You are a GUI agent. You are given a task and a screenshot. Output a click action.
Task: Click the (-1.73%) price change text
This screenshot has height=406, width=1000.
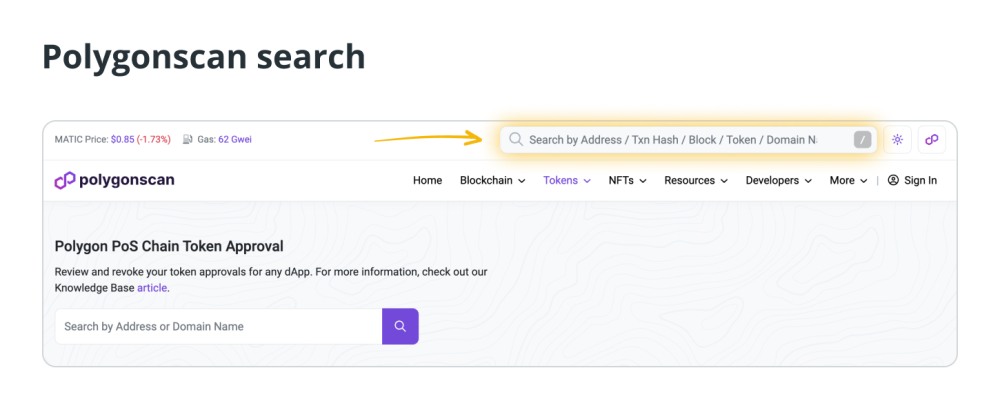(154, 139)
